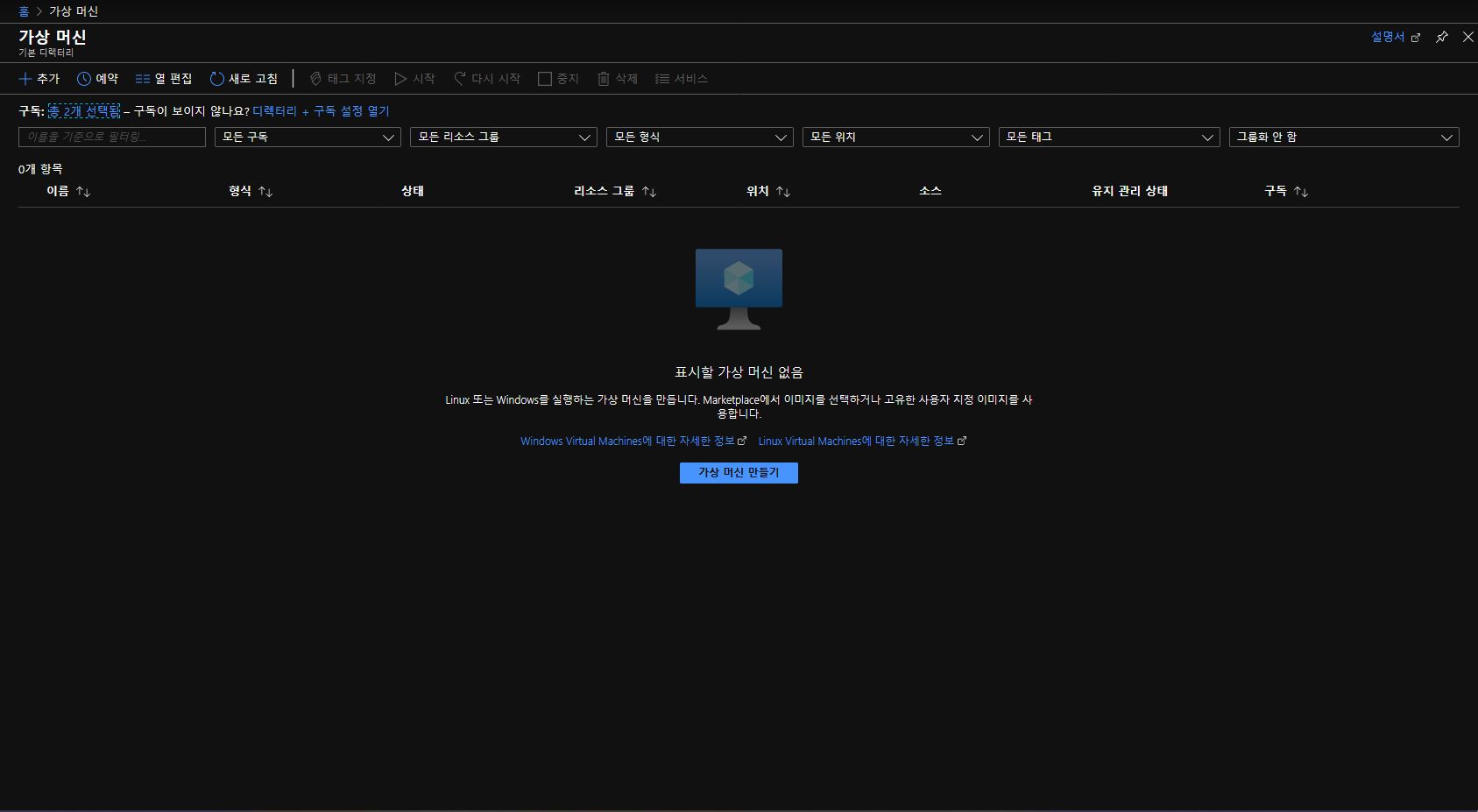Expand 모든 태그 dropdown
This screenshot has height=812, width=1478.
(x=1109, y=137)
